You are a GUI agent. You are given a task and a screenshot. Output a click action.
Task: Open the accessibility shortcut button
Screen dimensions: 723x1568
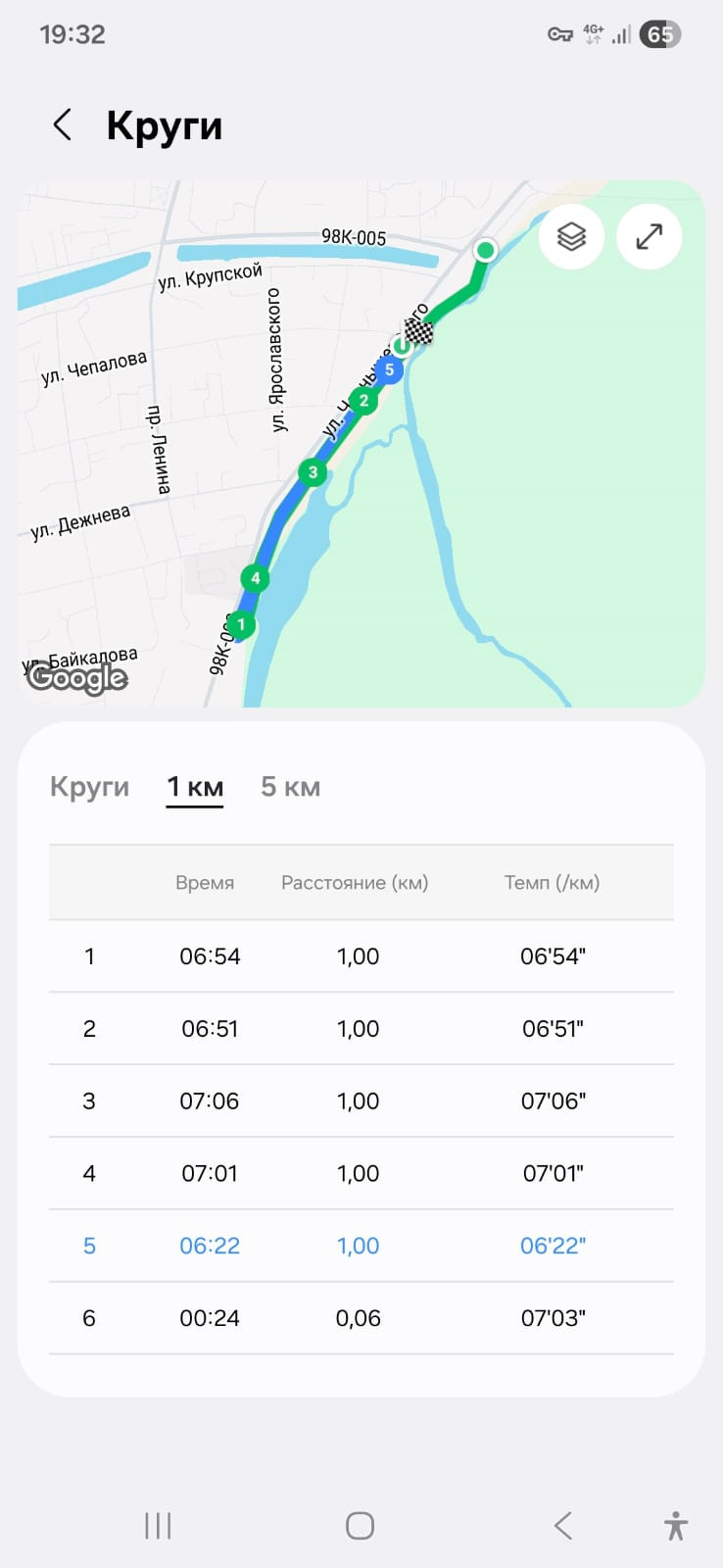[x=676, y=1526]
